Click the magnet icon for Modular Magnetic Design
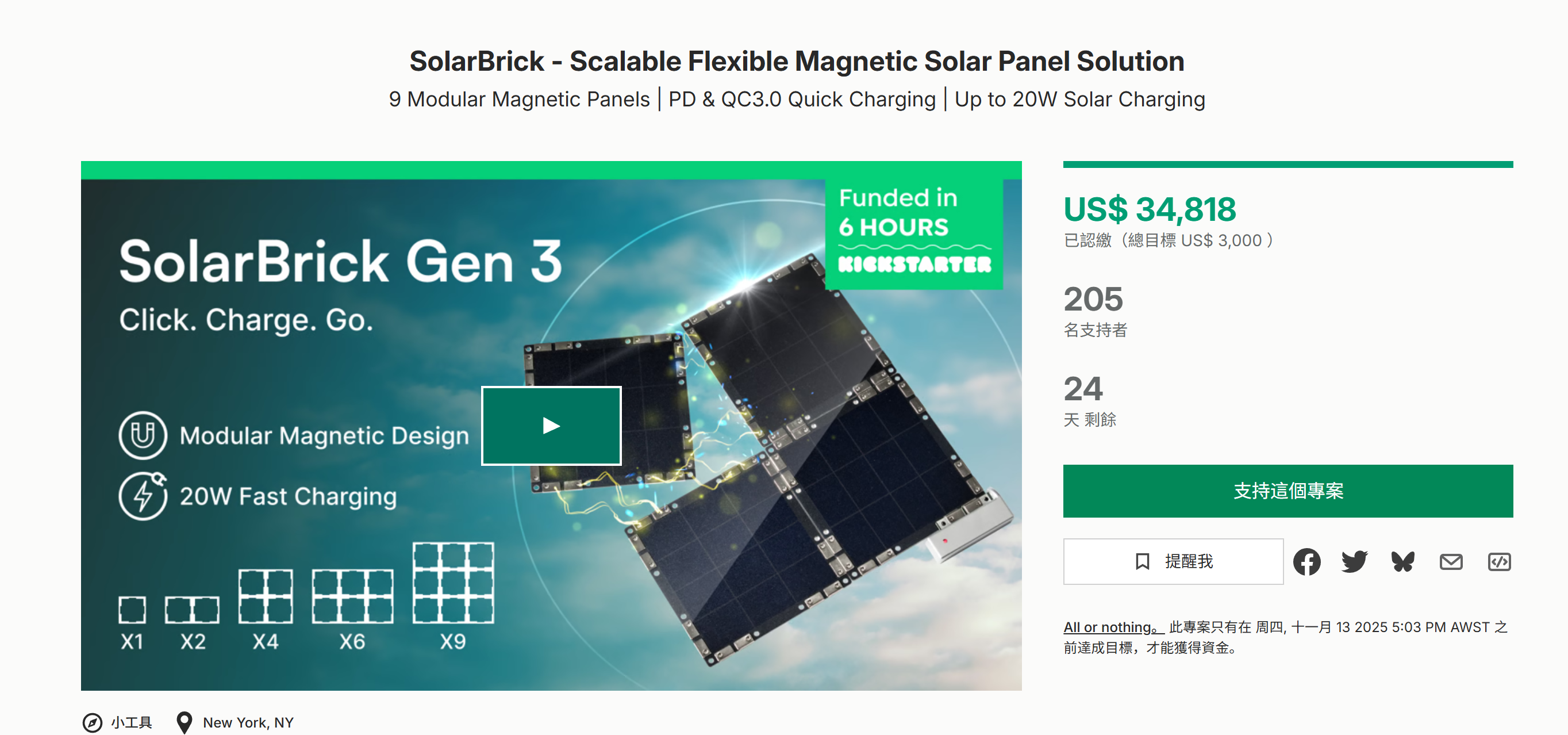 [x=143, y=435]
